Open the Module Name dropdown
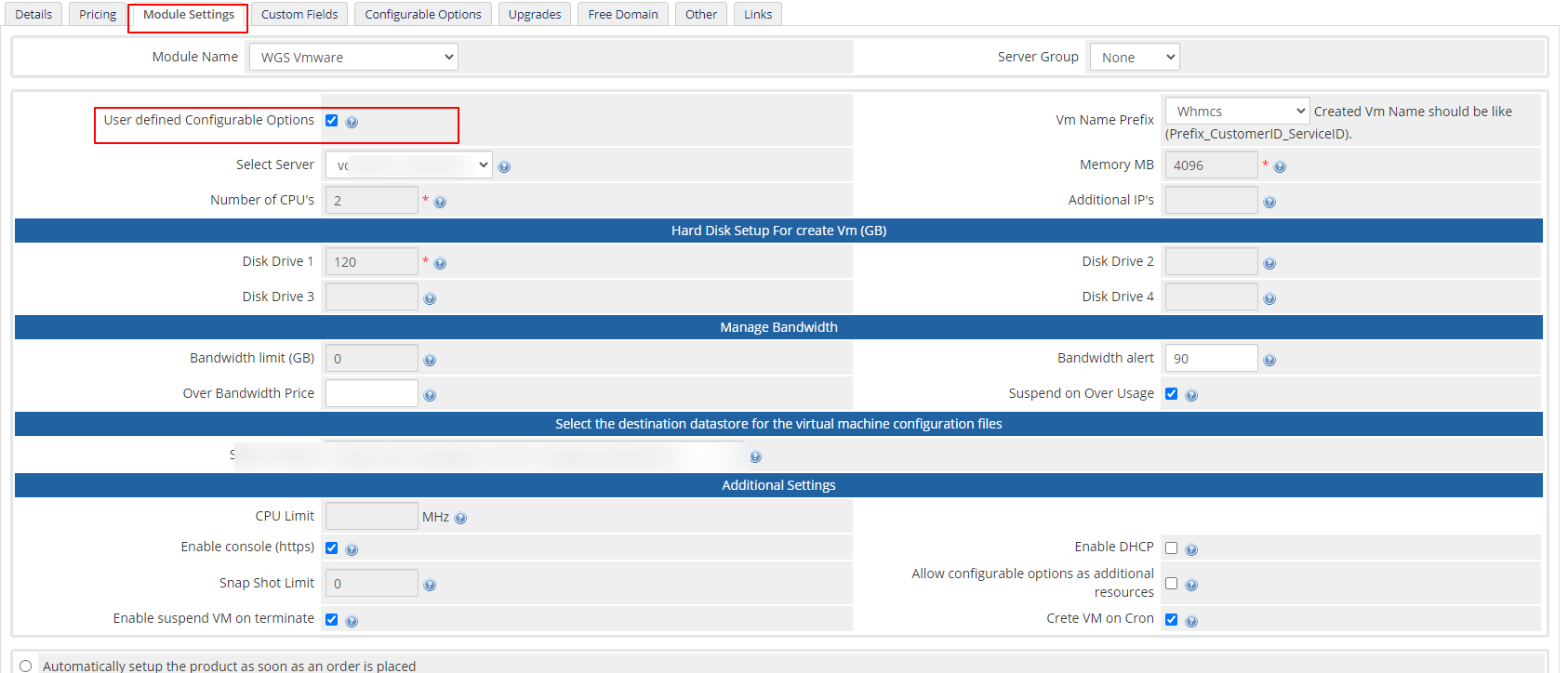This screenshot has width=1568, height=673. pos(353,58)
